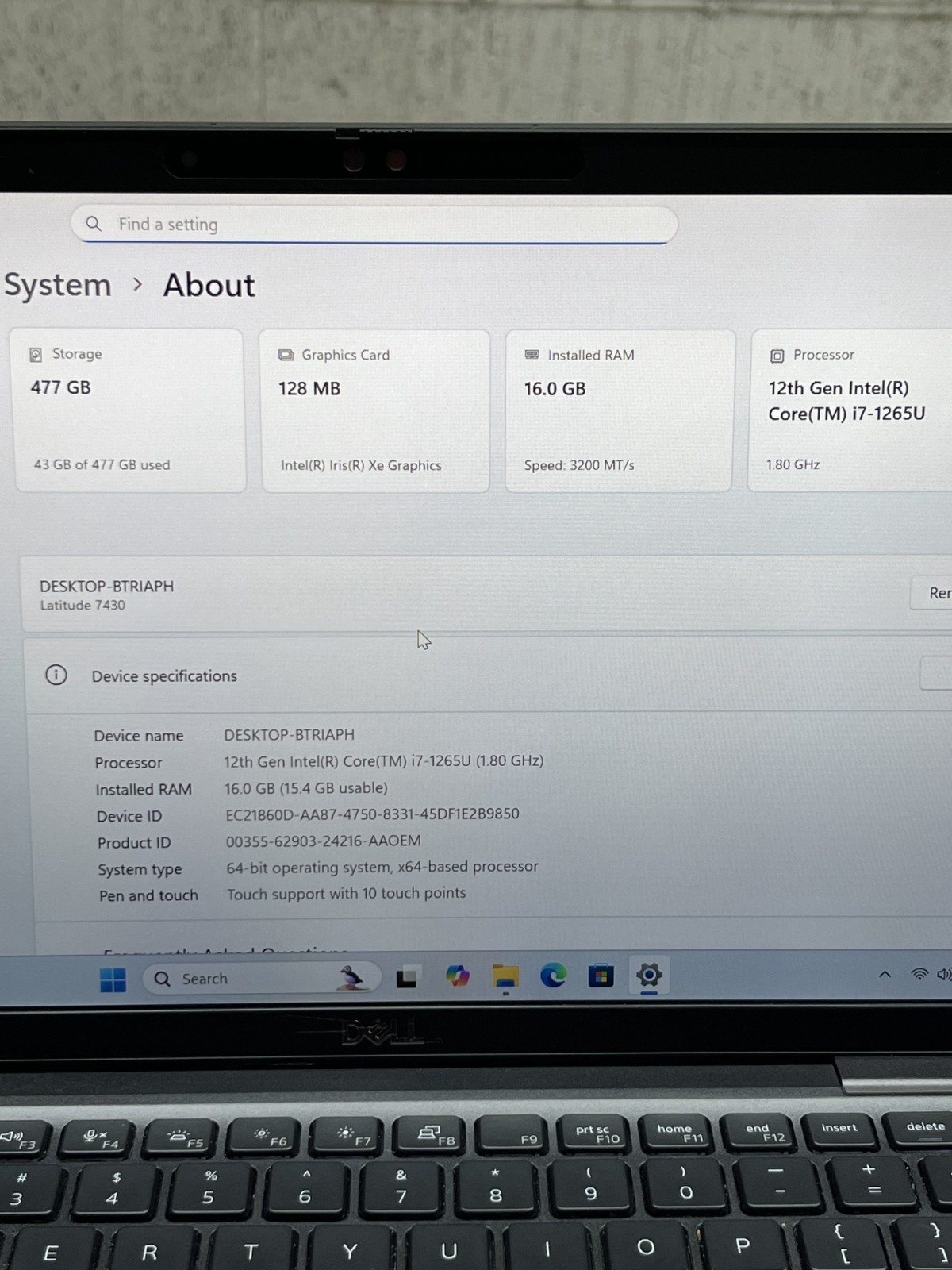Select Intel(R) Iris(R) Xe Graphics text
Viewport: 952px width, 1270px height.
point(361,465)
